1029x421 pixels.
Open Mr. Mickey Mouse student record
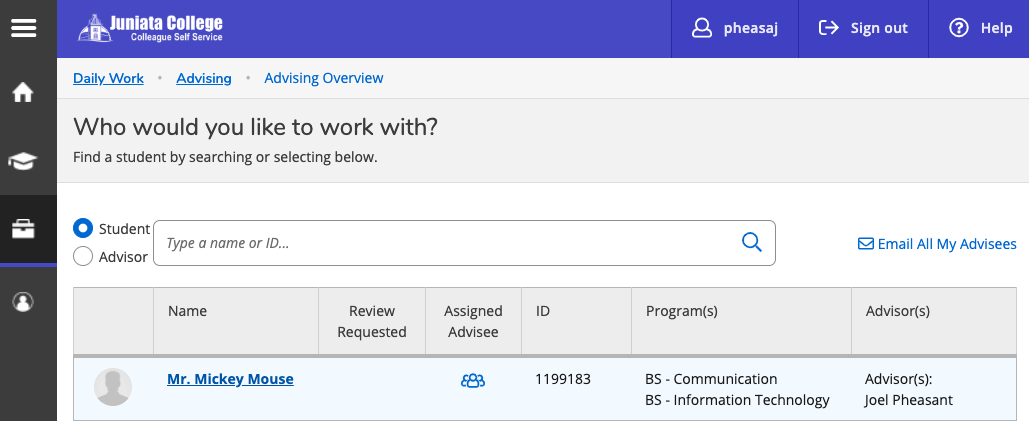click(x=230, y=379)
